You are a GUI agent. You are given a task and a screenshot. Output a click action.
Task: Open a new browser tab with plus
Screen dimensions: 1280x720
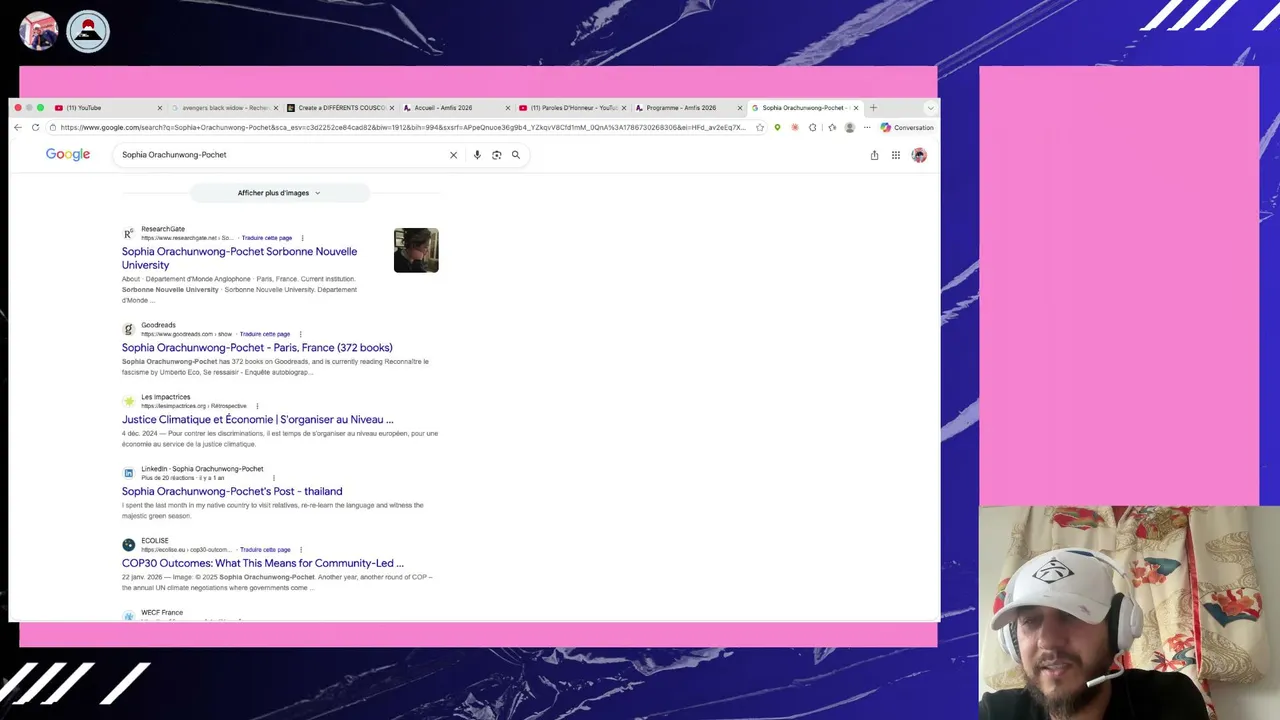pyautogui.click(x=873, y=107)
